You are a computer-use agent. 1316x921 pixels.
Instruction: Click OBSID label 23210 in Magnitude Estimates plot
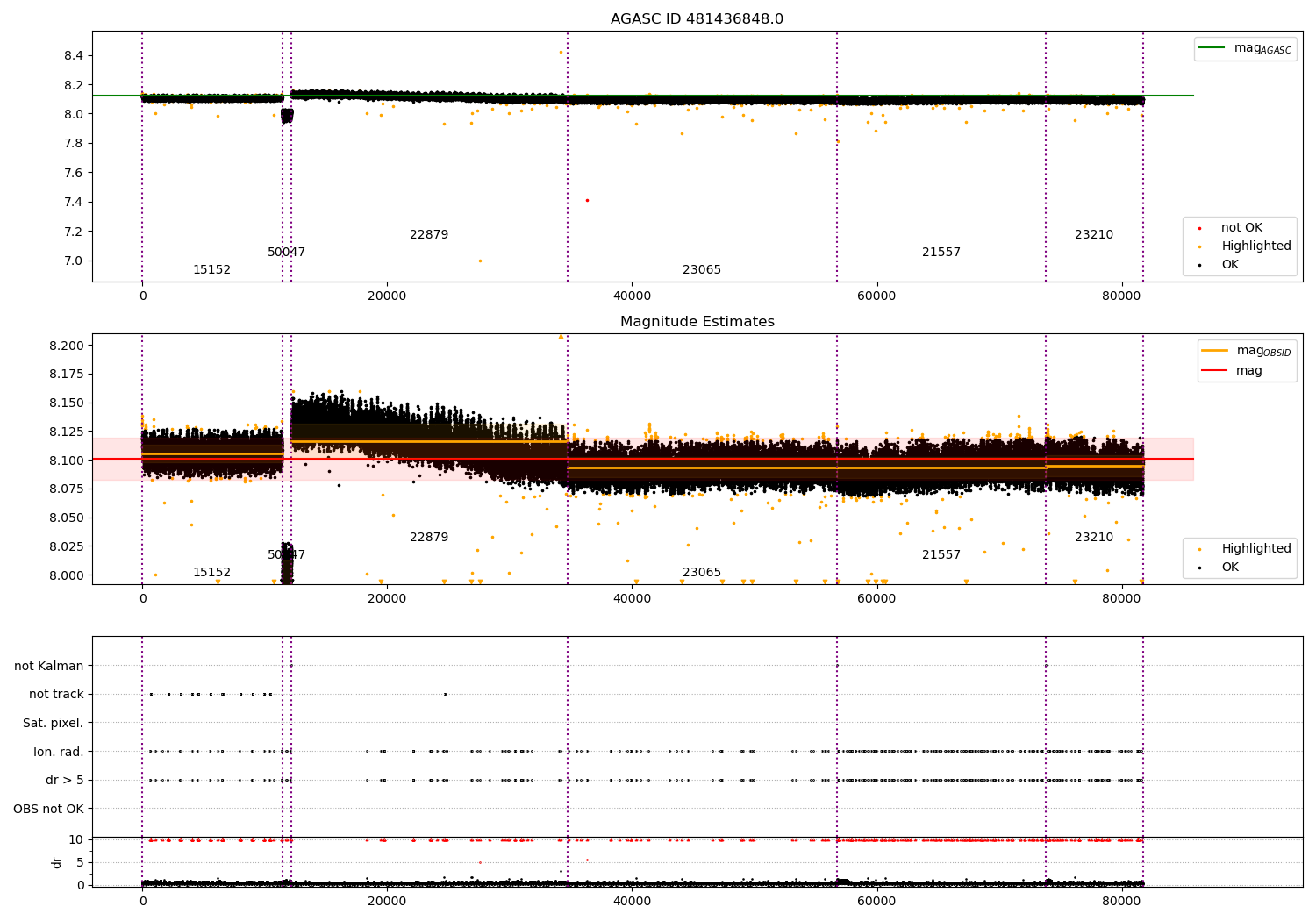click(1094, 538)
